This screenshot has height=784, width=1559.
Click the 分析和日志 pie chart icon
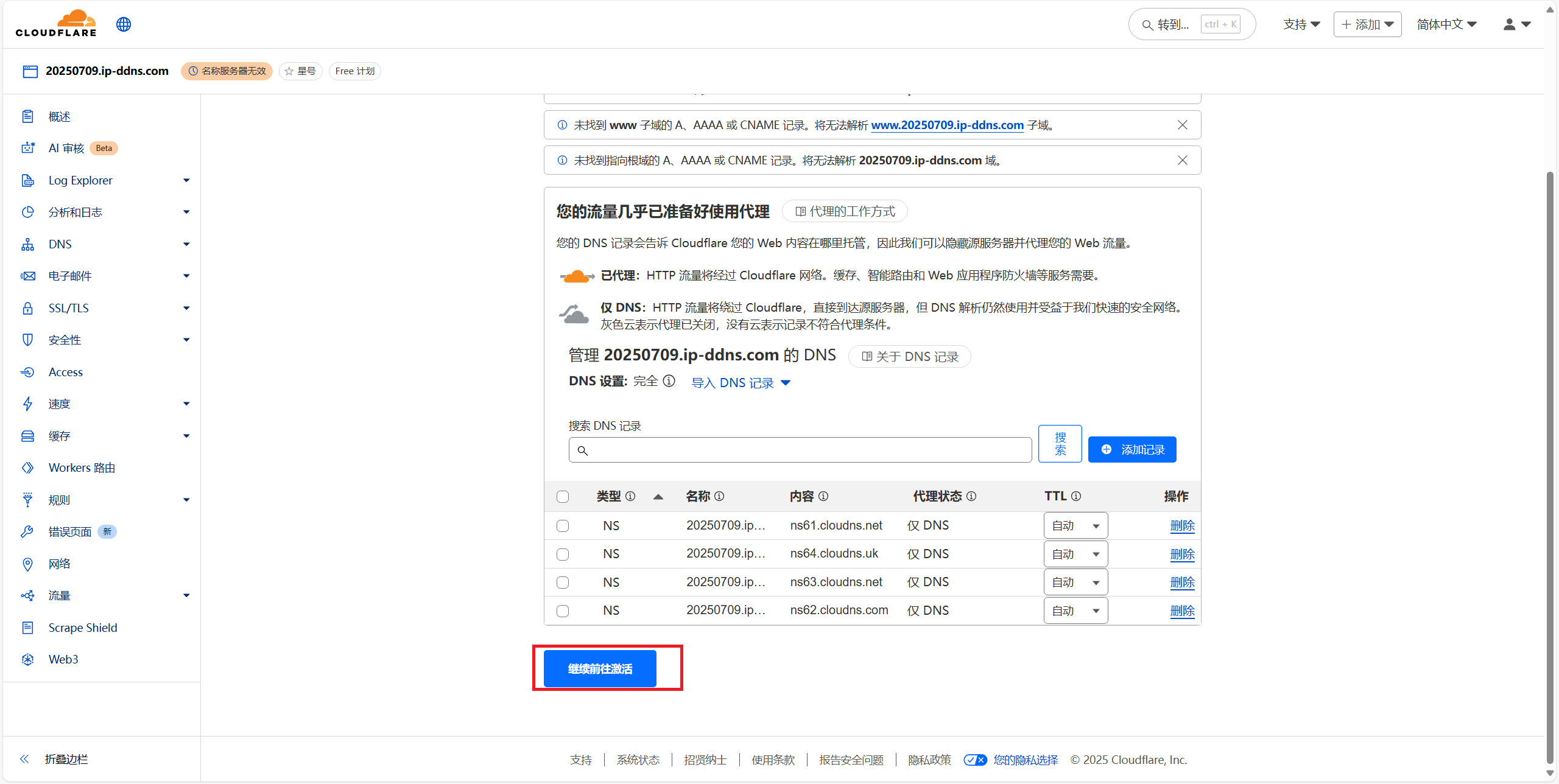pos(27,212)
